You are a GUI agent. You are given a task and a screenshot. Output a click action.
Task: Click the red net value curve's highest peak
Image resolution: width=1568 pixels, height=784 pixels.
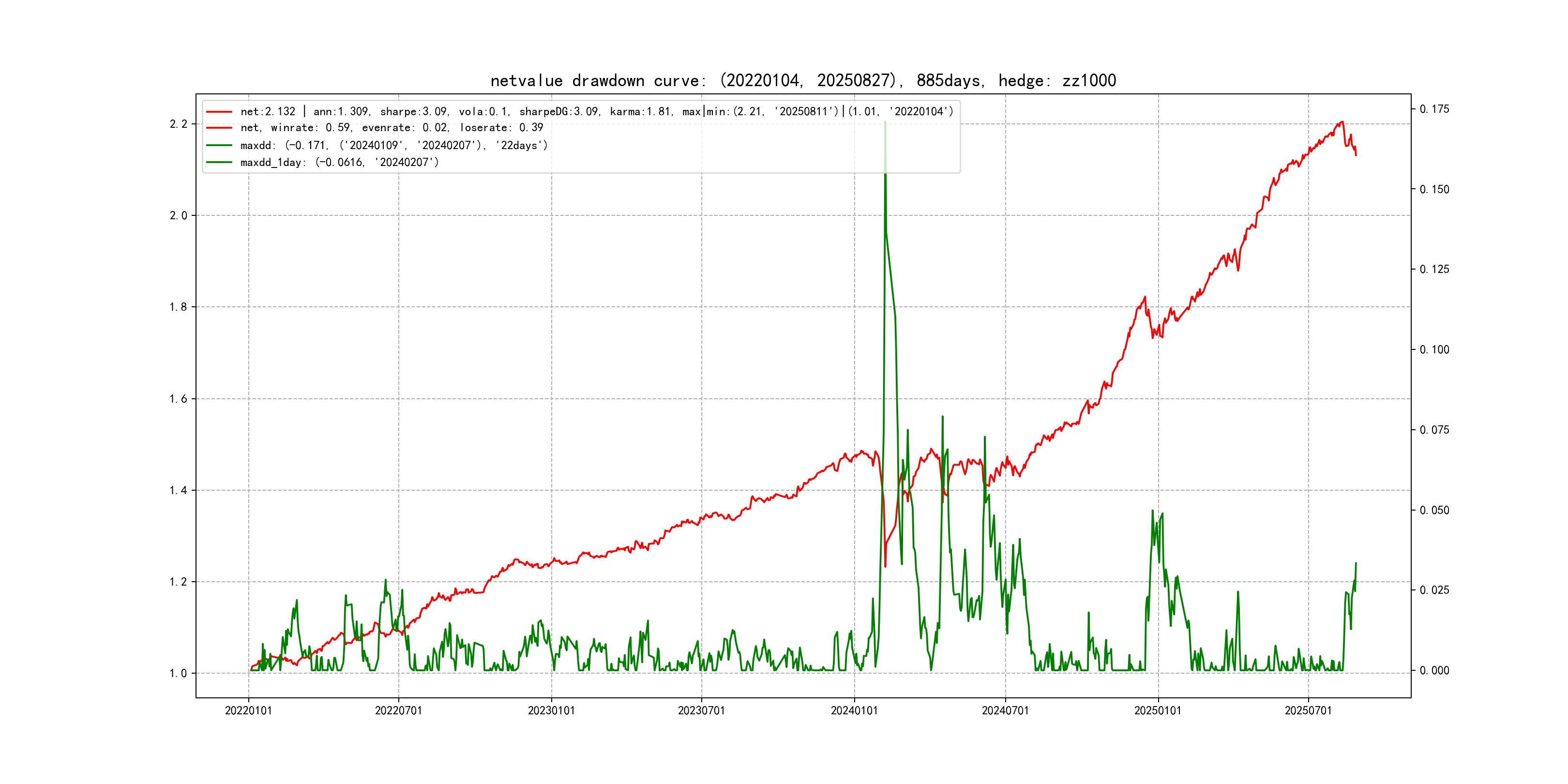click(1342, 122)
